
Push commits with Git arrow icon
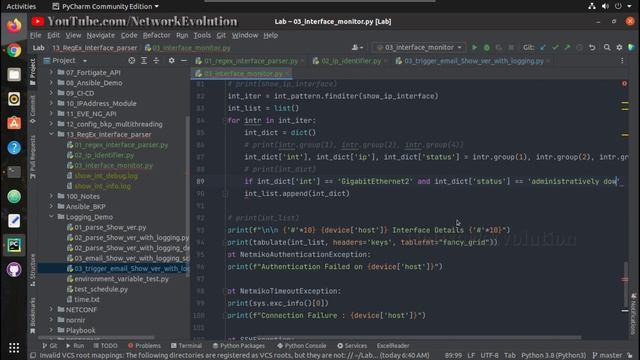tap(567, 48)
